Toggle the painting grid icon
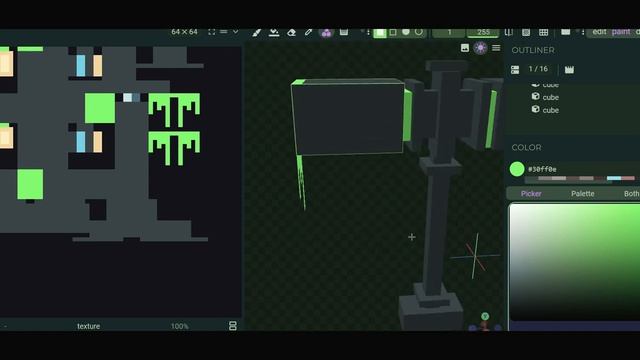This screenshot has height=360, width=640. pyautogui.click(x=543, y=32)
